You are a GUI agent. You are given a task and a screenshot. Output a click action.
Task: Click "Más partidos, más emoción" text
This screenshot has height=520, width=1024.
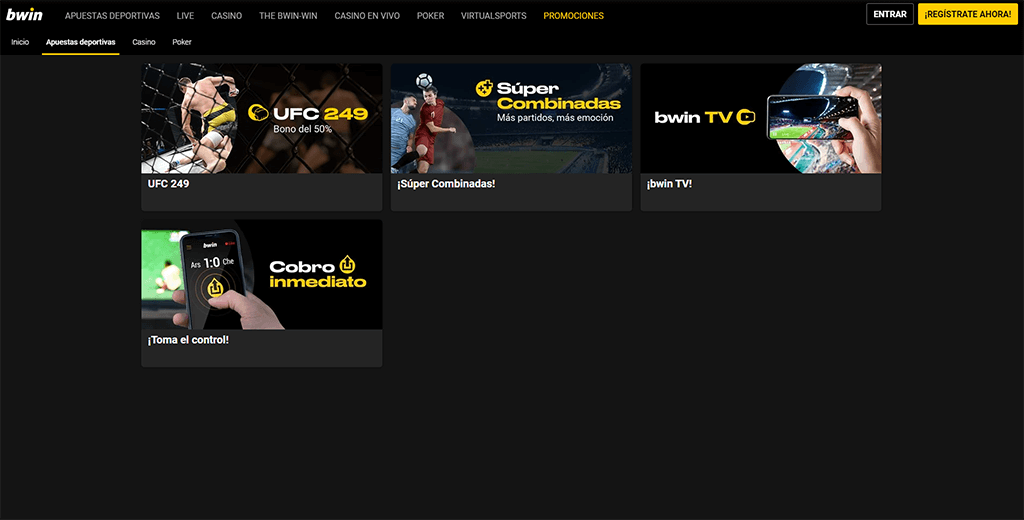555,118
